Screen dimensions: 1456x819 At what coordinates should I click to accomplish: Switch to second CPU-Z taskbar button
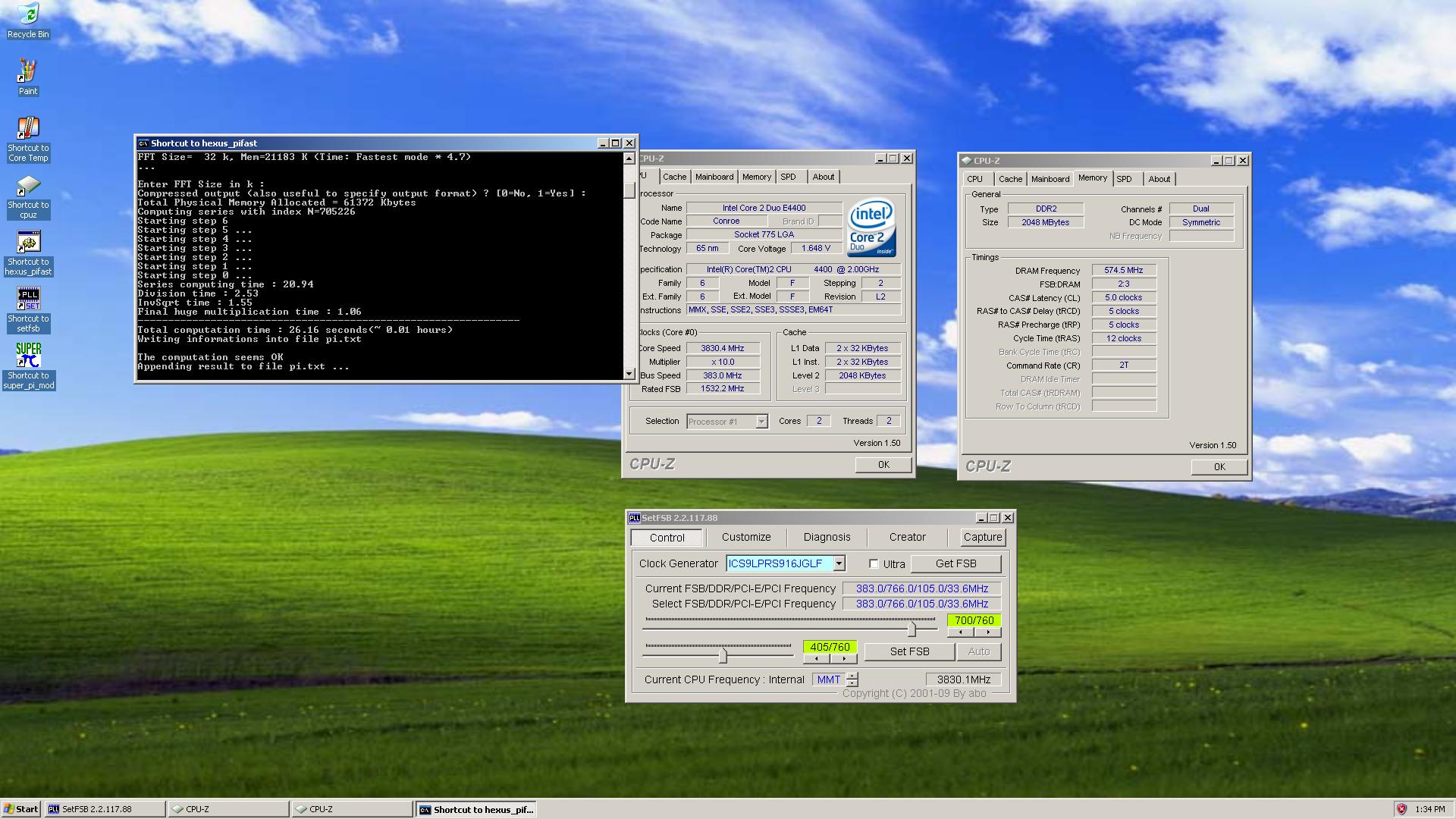[352, 809]
